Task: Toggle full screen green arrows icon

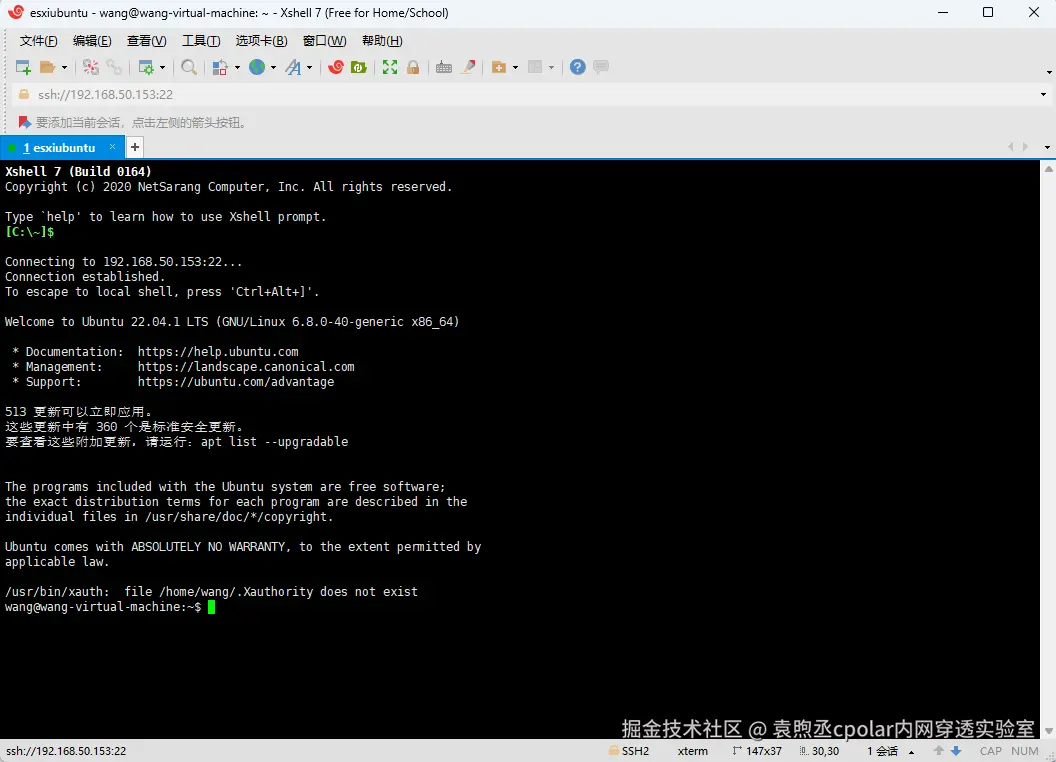Action: (389, 67)
